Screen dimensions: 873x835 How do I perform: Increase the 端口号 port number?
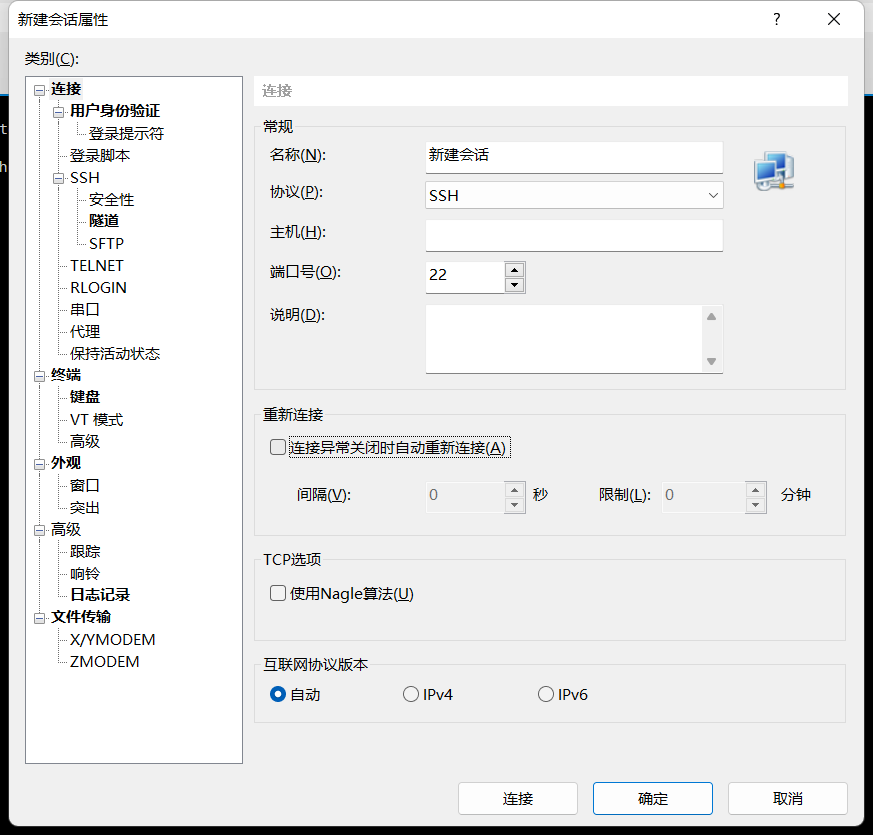coord(514,270)
